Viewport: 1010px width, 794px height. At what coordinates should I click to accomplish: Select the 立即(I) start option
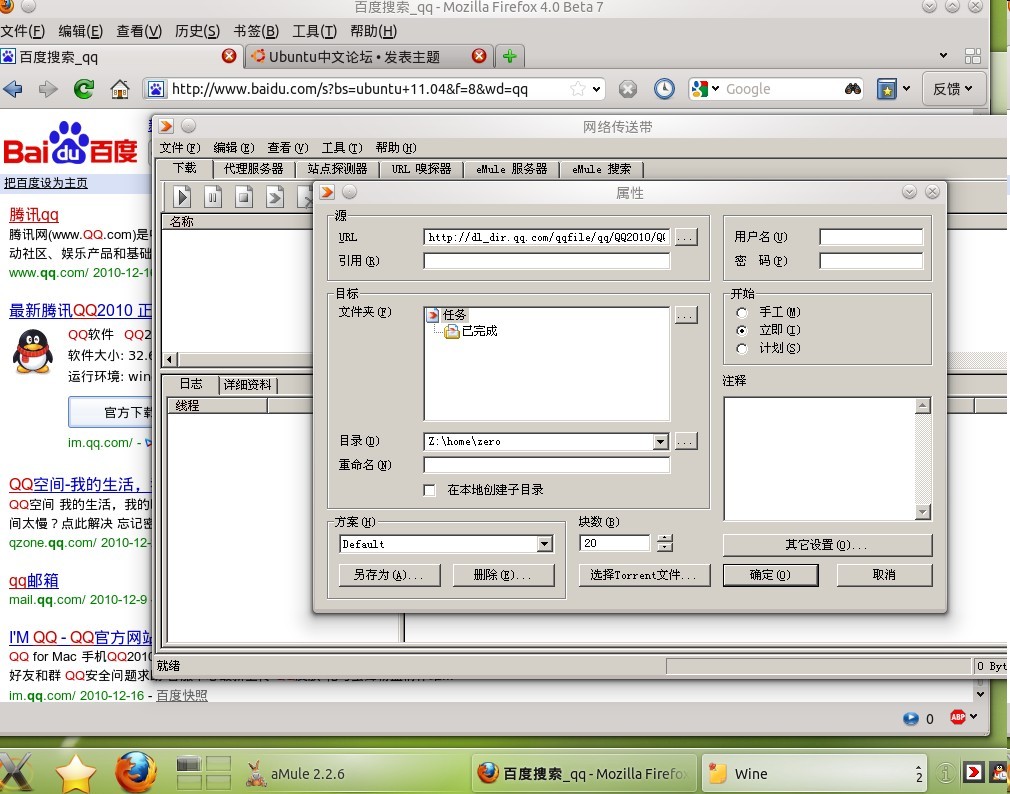(742, 330)
